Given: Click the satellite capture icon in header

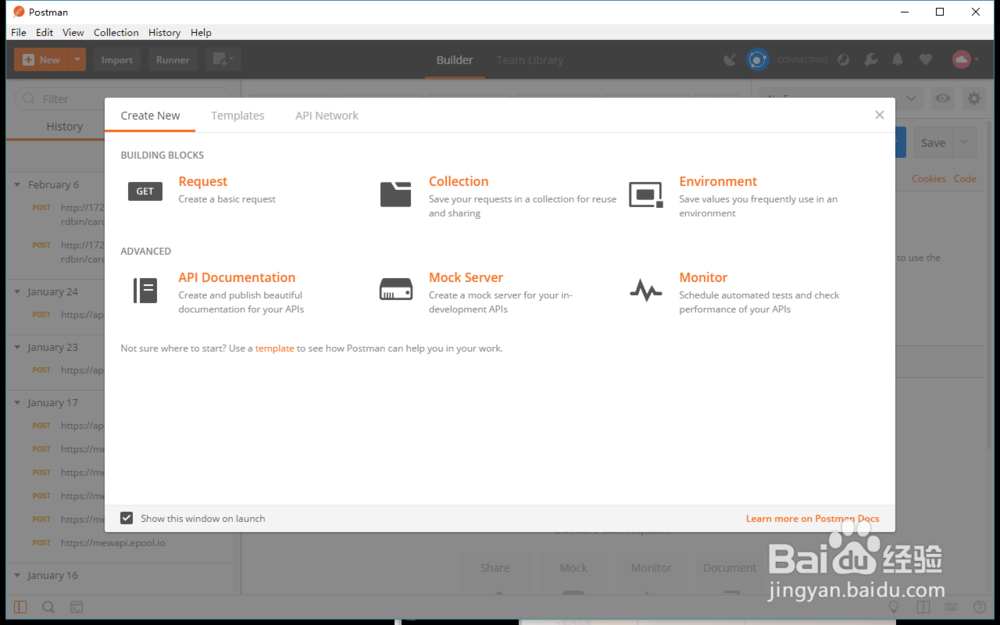Looking at the screenshot, I should [730, 60].
